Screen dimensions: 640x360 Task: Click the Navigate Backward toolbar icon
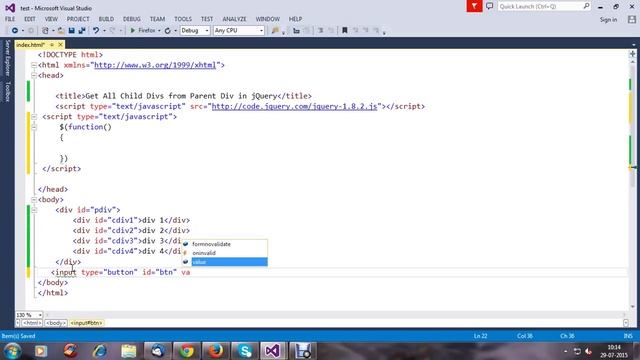[x=15, y=31]
